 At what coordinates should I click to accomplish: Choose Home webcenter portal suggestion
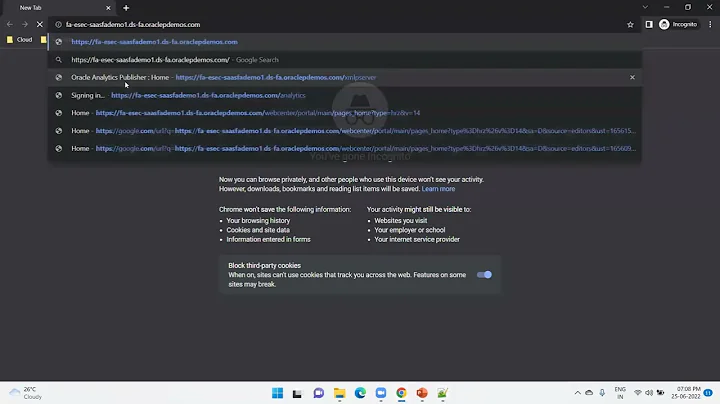tap(344, 113)
